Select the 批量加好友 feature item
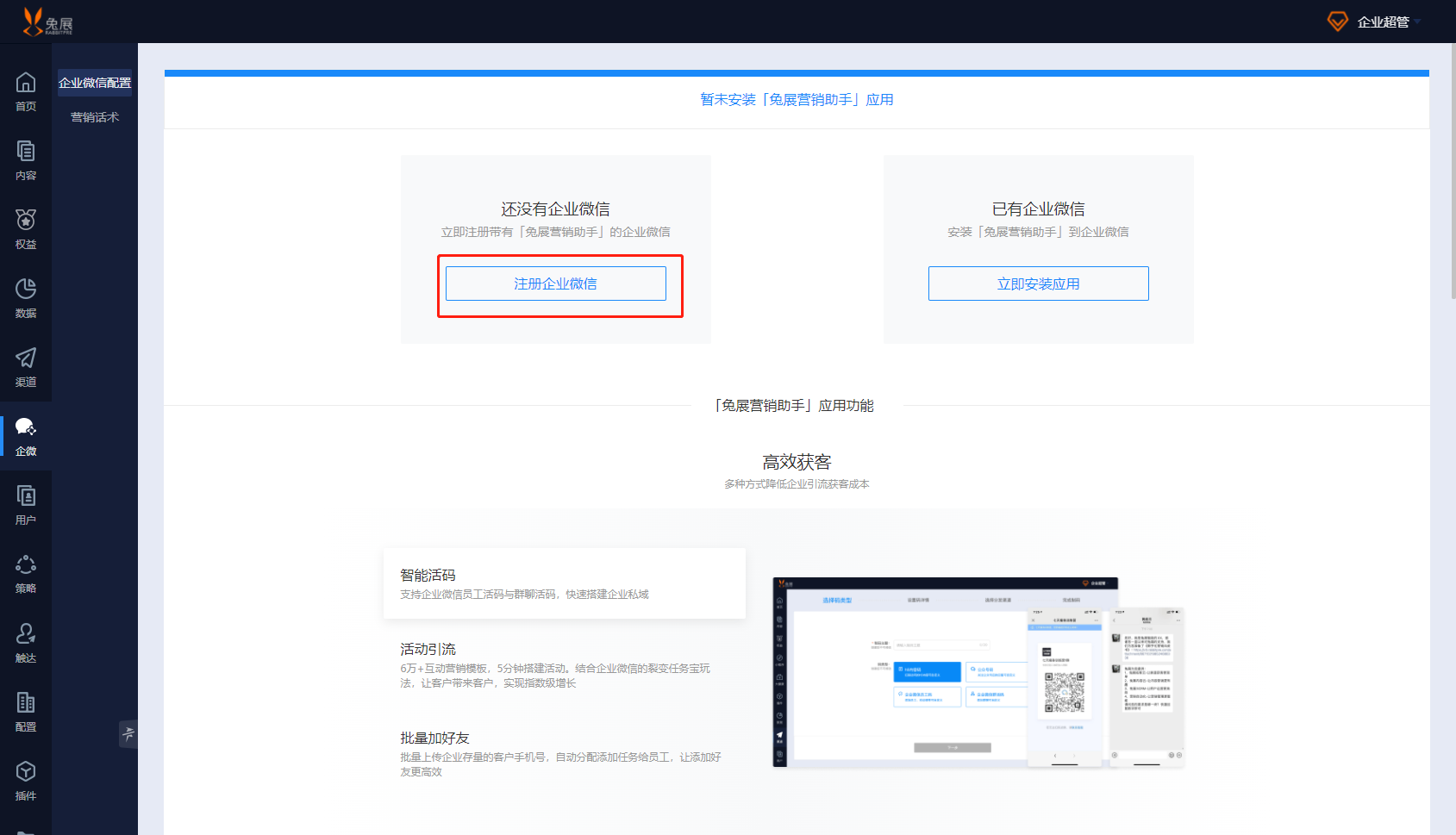Screen dimensions: 1456x835 click(x=565, y=753)
